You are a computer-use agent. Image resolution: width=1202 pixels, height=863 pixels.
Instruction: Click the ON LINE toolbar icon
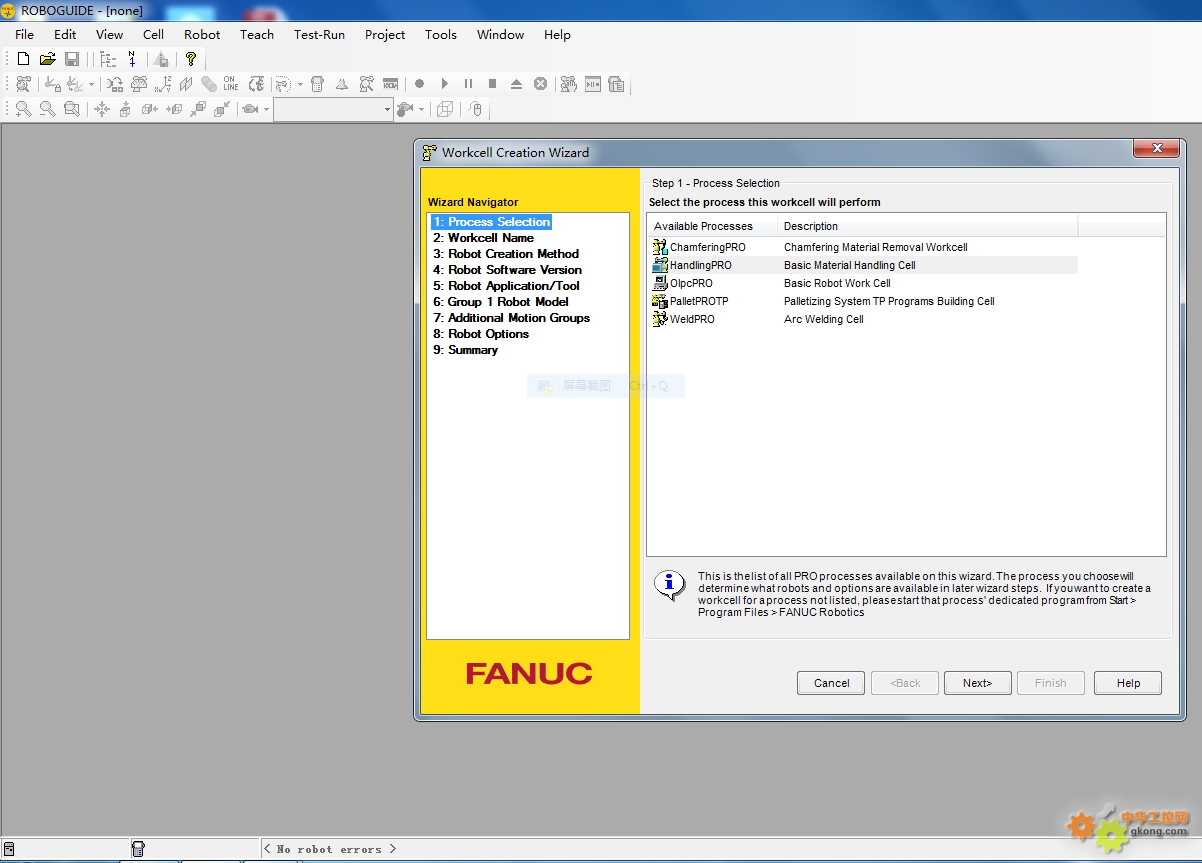point(231,84)
